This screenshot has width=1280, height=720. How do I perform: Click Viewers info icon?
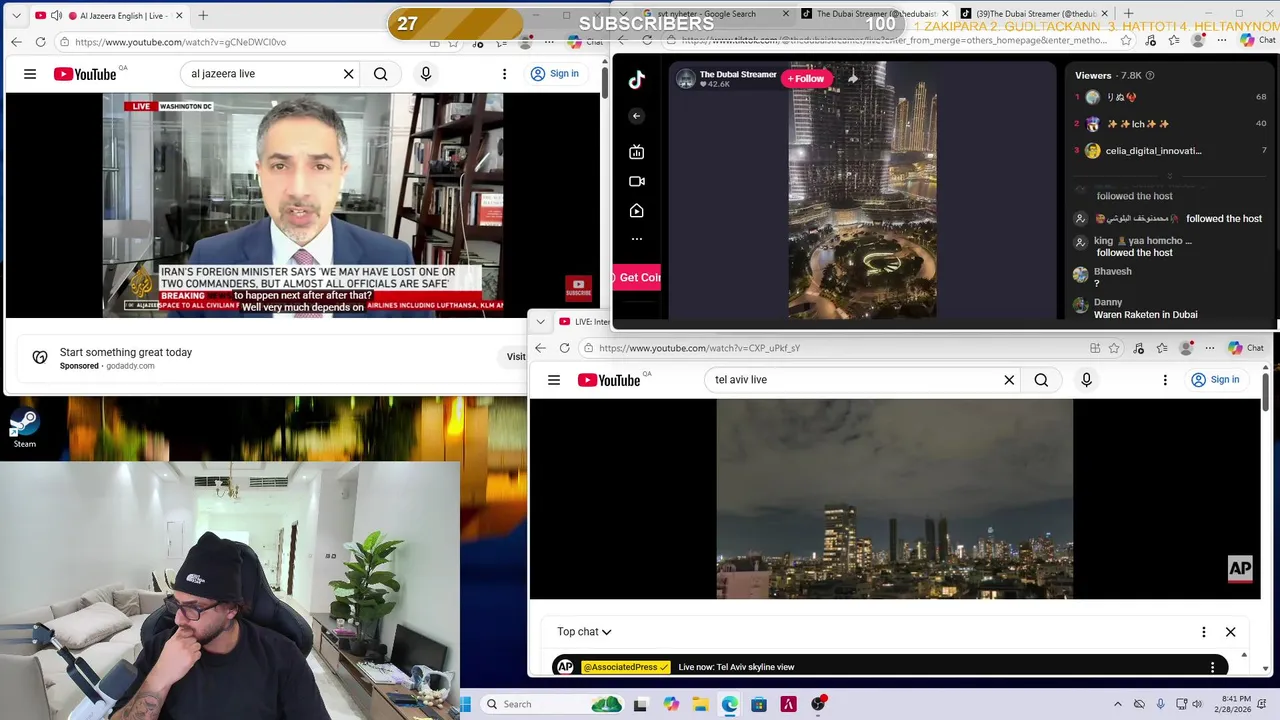point(1150,76)
